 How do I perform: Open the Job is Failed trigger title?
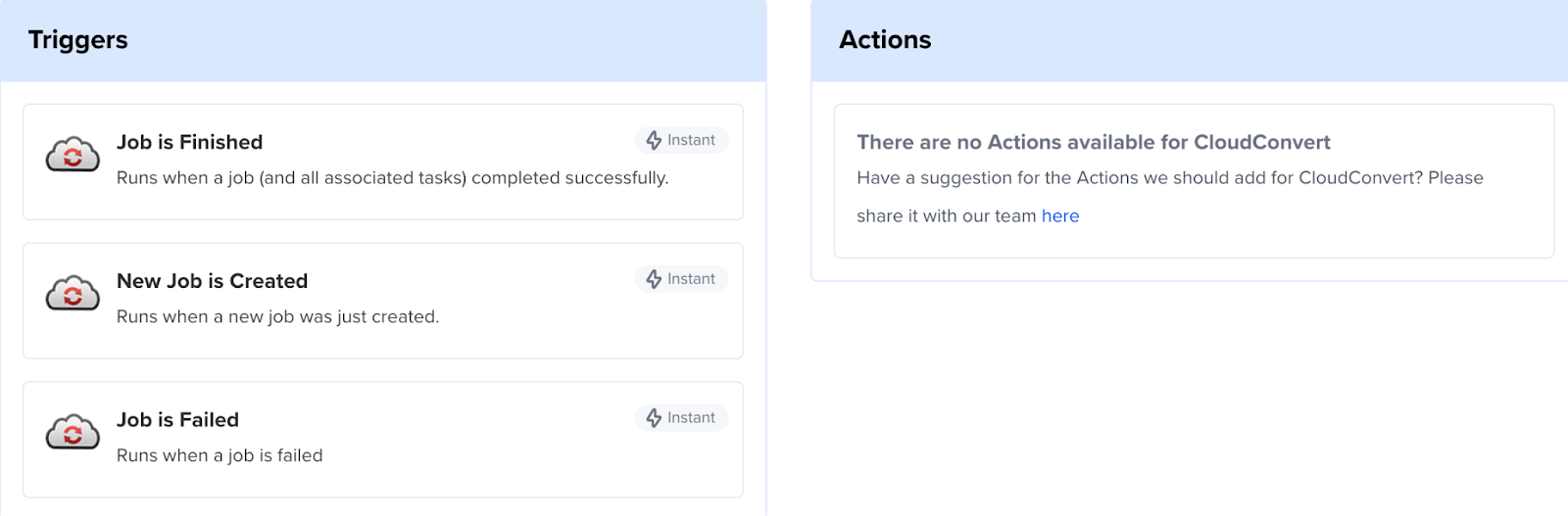(x=177, y=420)
